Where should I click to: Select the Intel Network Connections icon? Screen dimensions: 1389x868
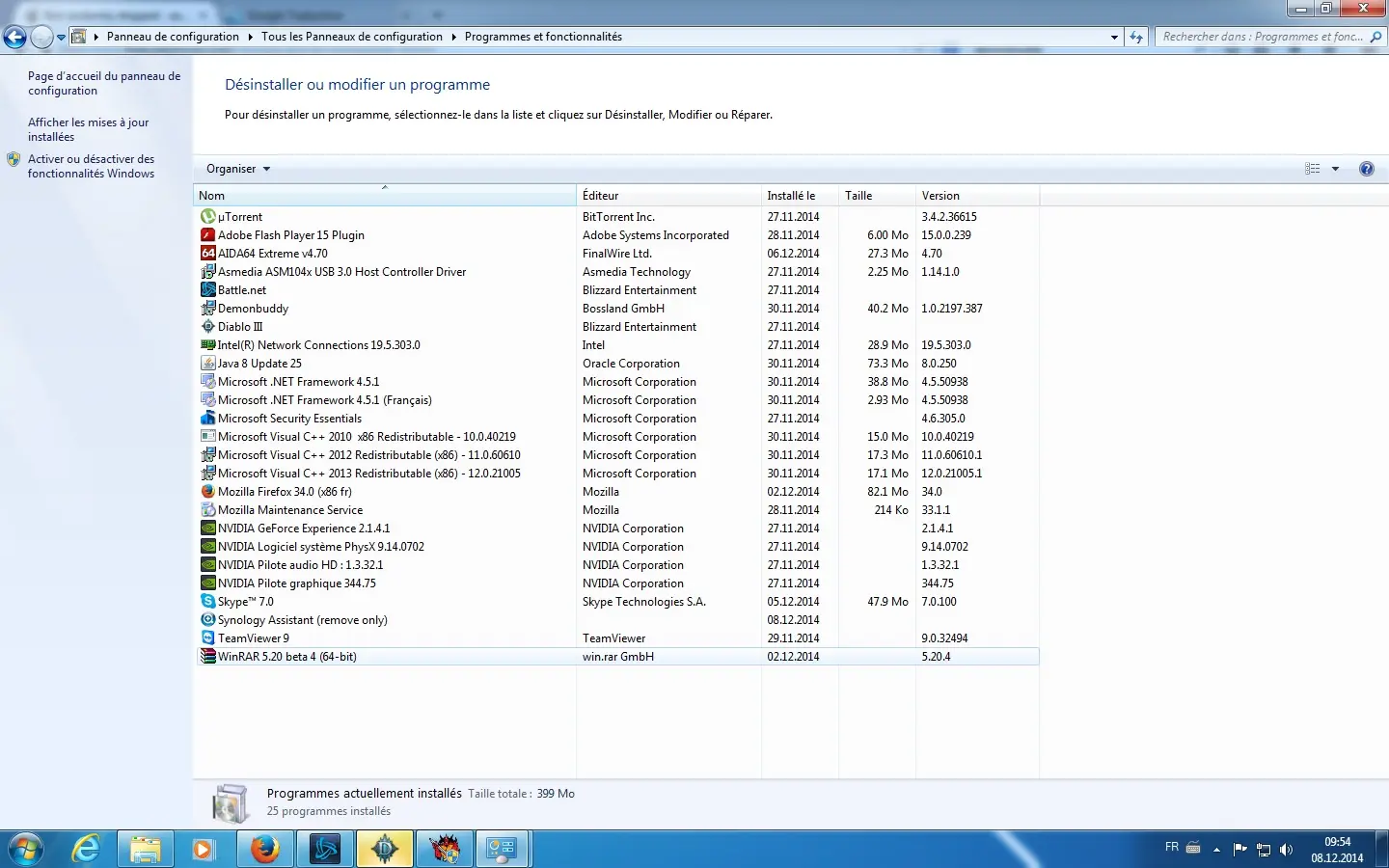(x=207, y=345)
